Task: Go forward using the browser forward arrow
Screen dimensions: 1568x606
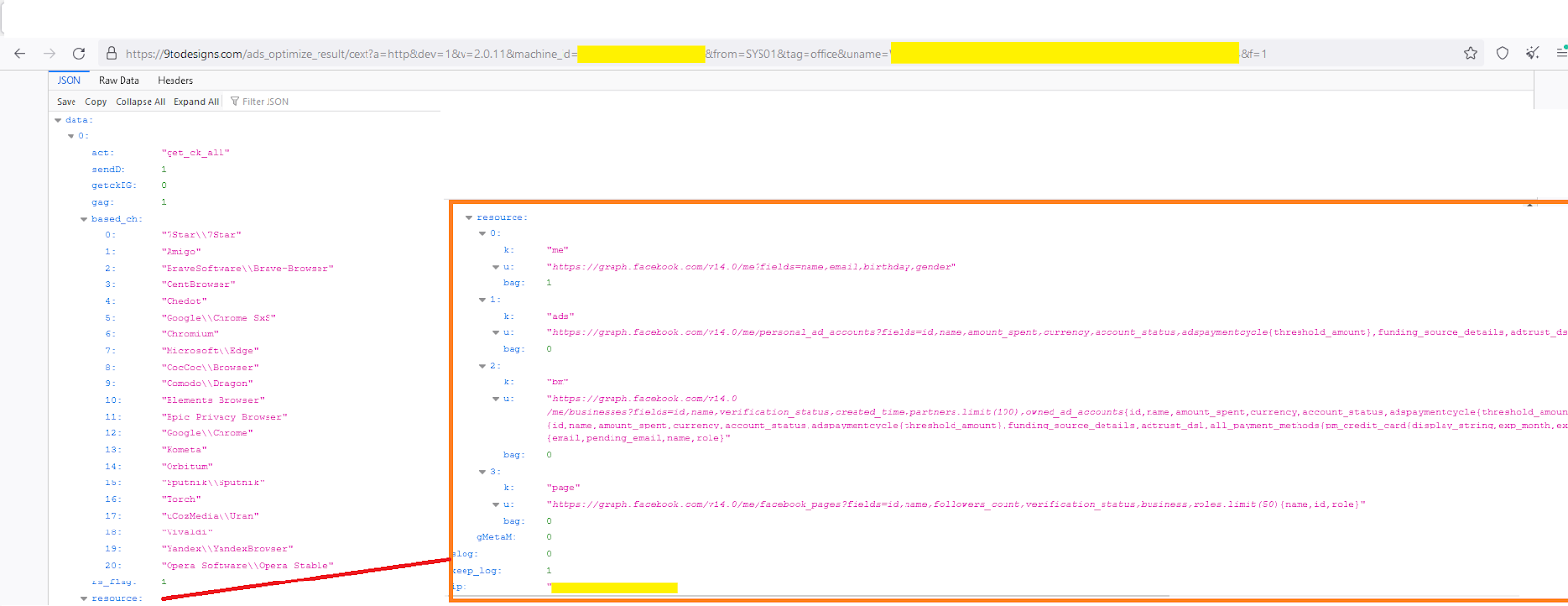Action: (49, 53)
